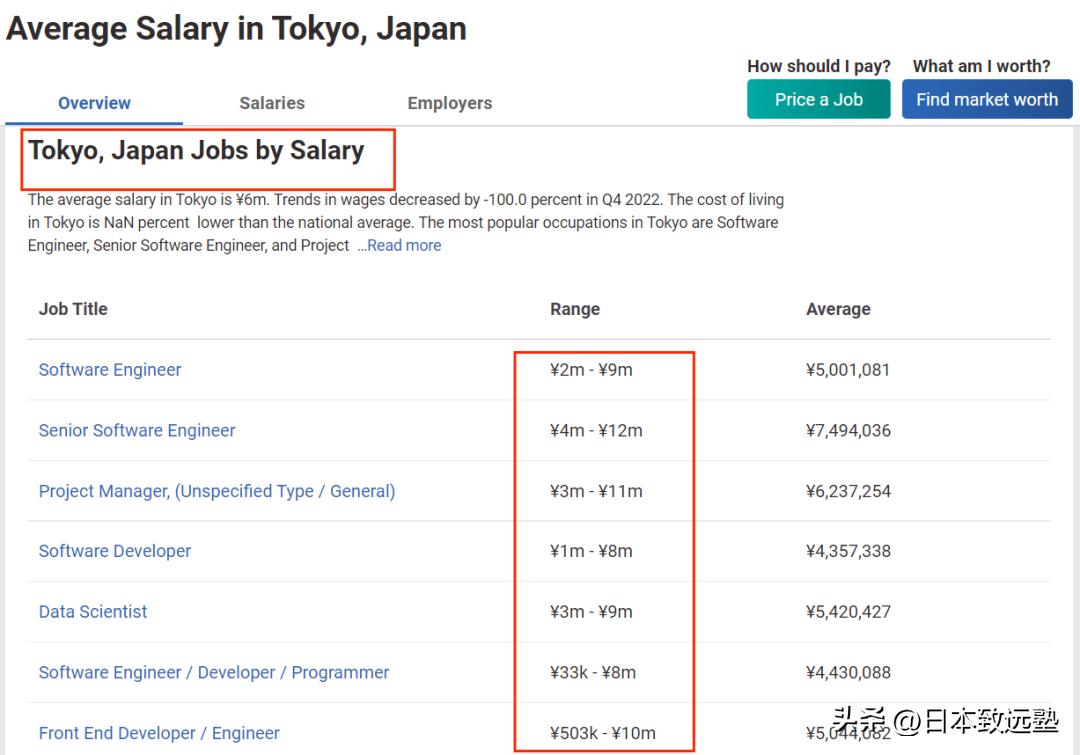Open the Front End Developer / Engineer link
This screenshot has height=755, width=1080.
(x=159, y=733)
